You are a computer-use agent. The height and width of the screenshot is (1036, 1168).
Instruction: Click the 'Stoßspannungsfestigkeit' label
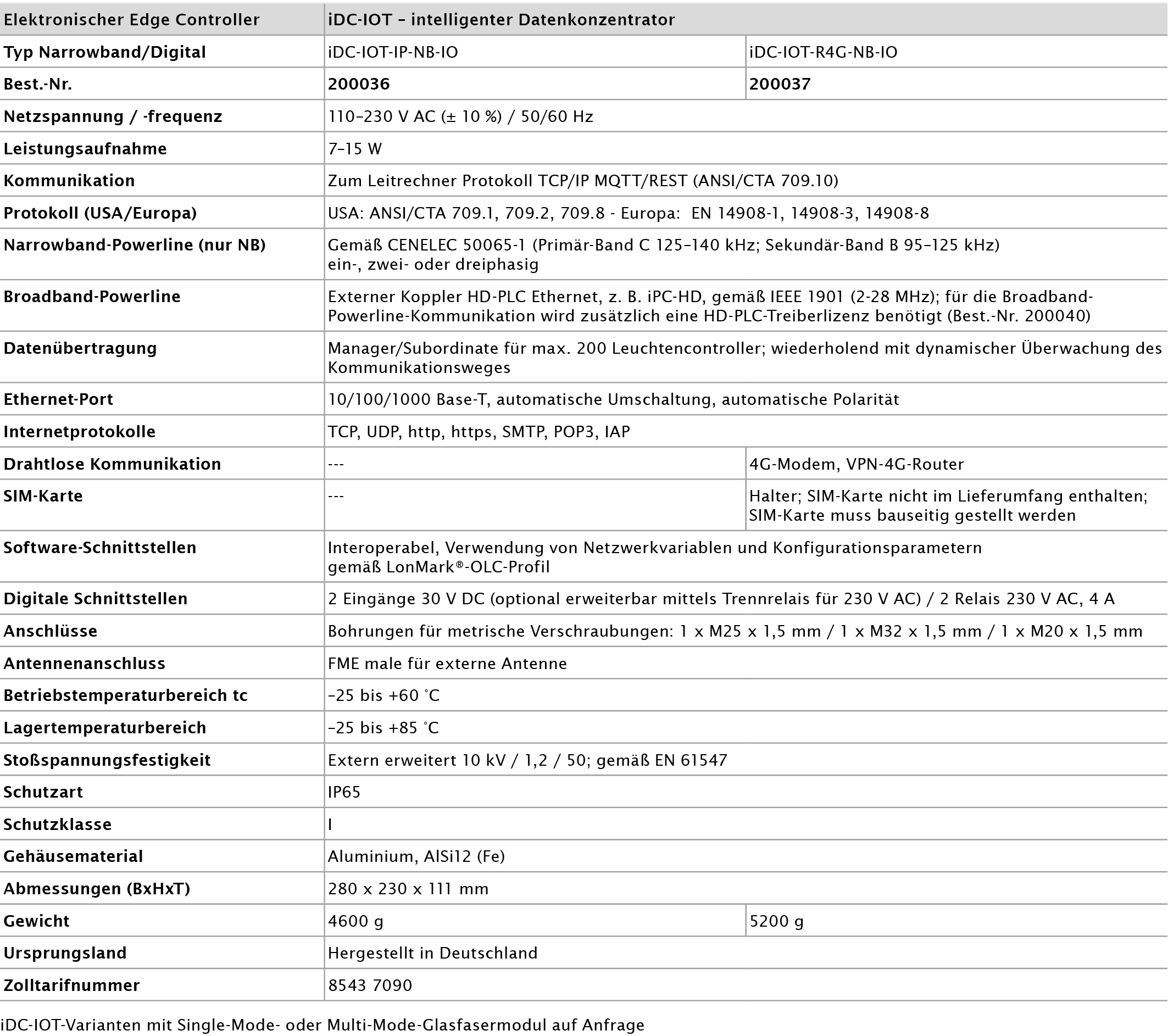[x=107, y=761]
